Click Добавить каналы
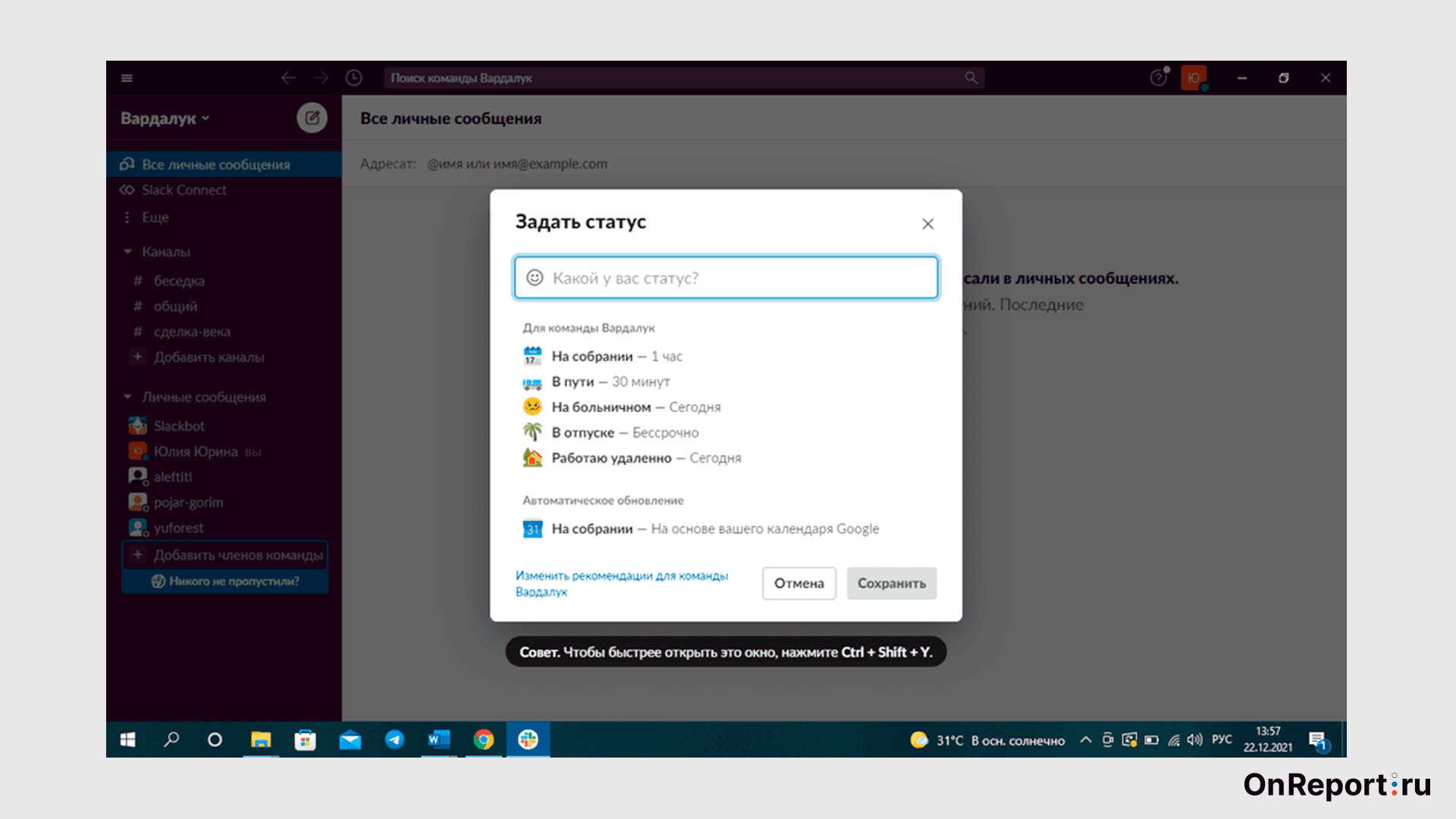Image resolution: width=1456 pixels, height=819 pixels. click(x=209, y=357)
